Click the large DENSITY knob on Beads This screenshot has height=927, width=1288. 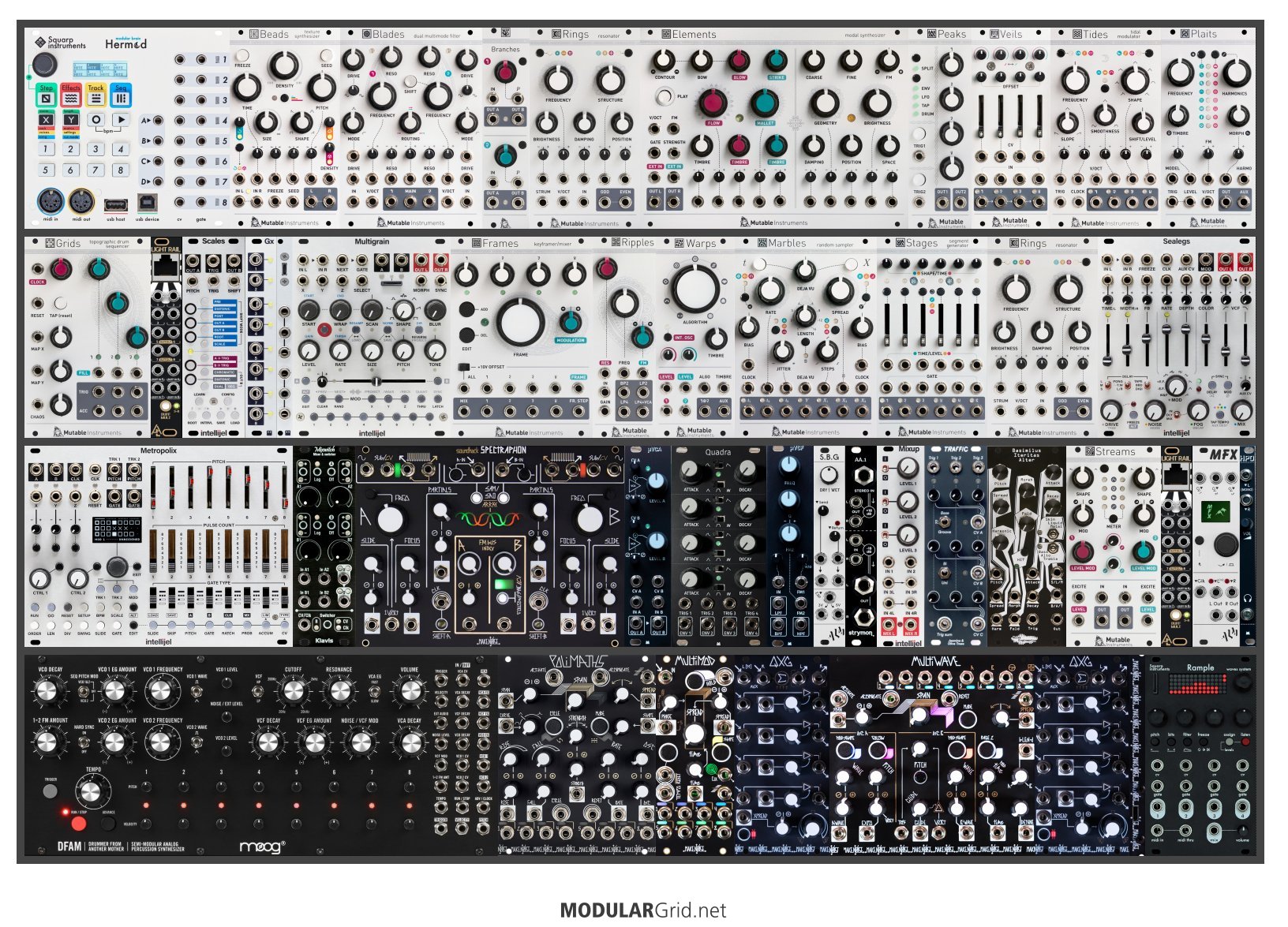click(284, 67)
